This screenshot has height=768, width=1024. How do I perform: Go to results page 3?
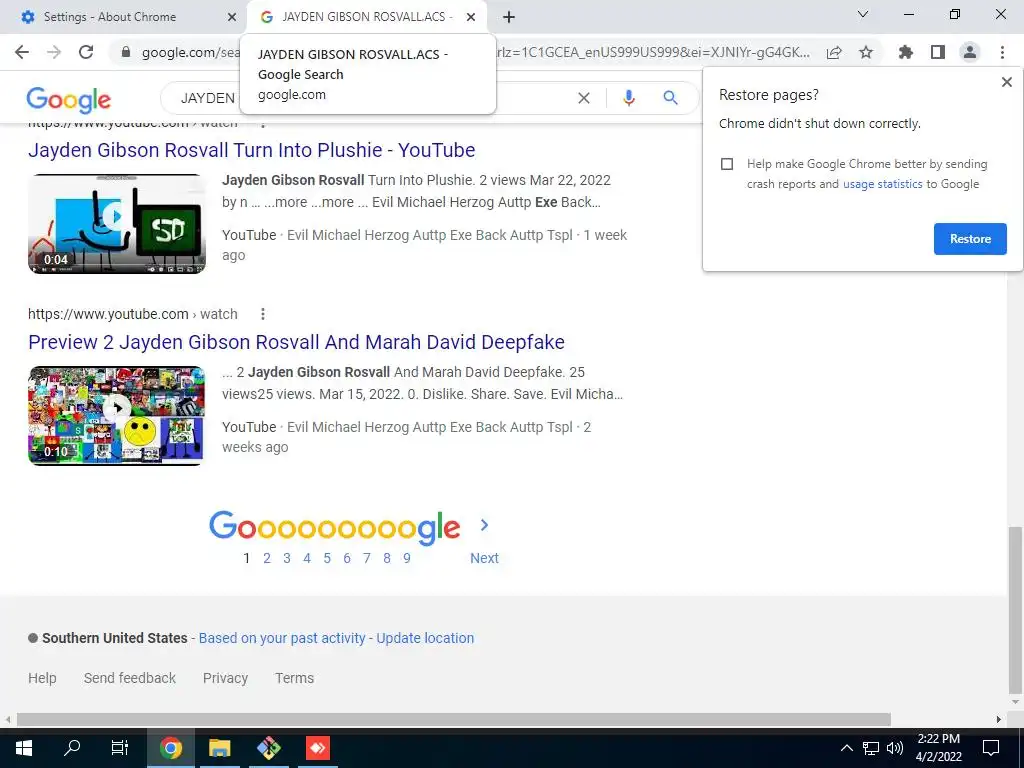287,558
